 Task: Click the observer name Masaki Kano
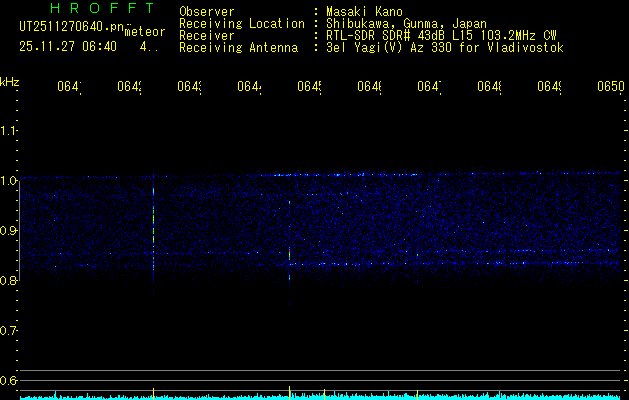click(x=364, y=12)
